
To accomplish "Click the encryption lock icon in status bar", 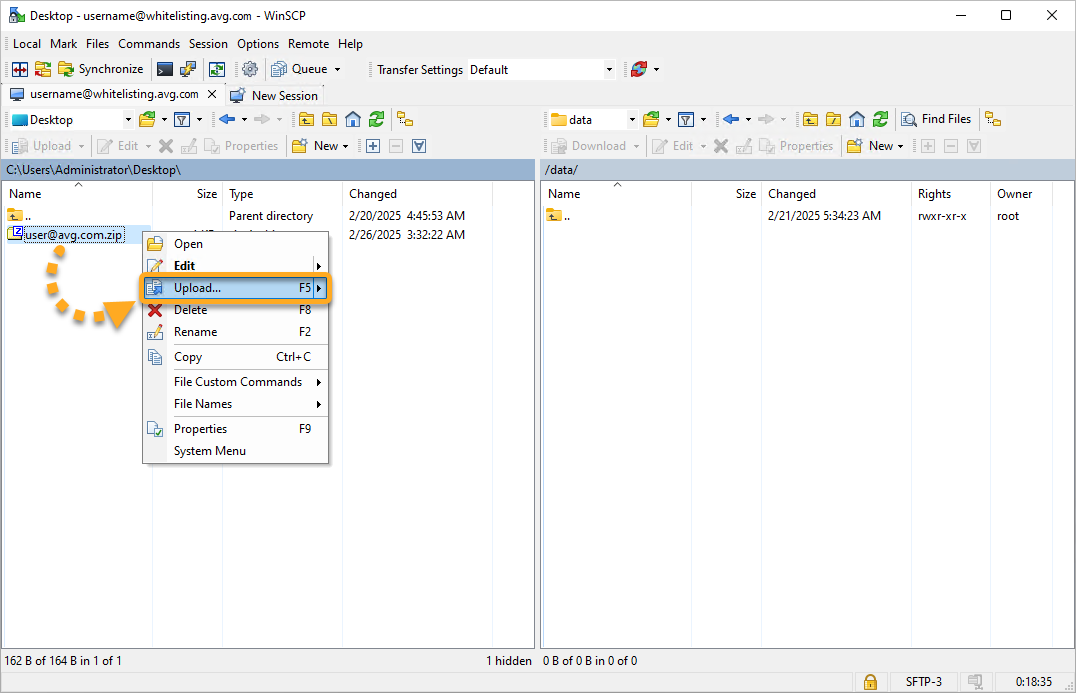I will 870,682.
